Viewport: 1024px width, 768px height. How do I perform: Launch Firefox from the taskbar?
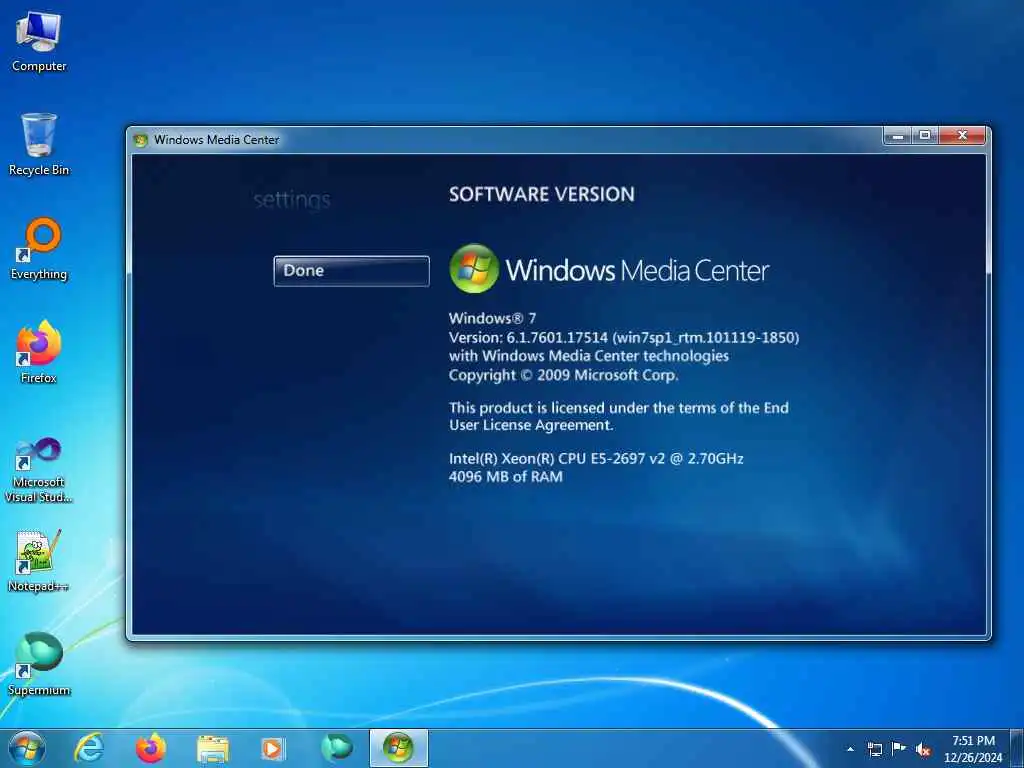[151, 748]
